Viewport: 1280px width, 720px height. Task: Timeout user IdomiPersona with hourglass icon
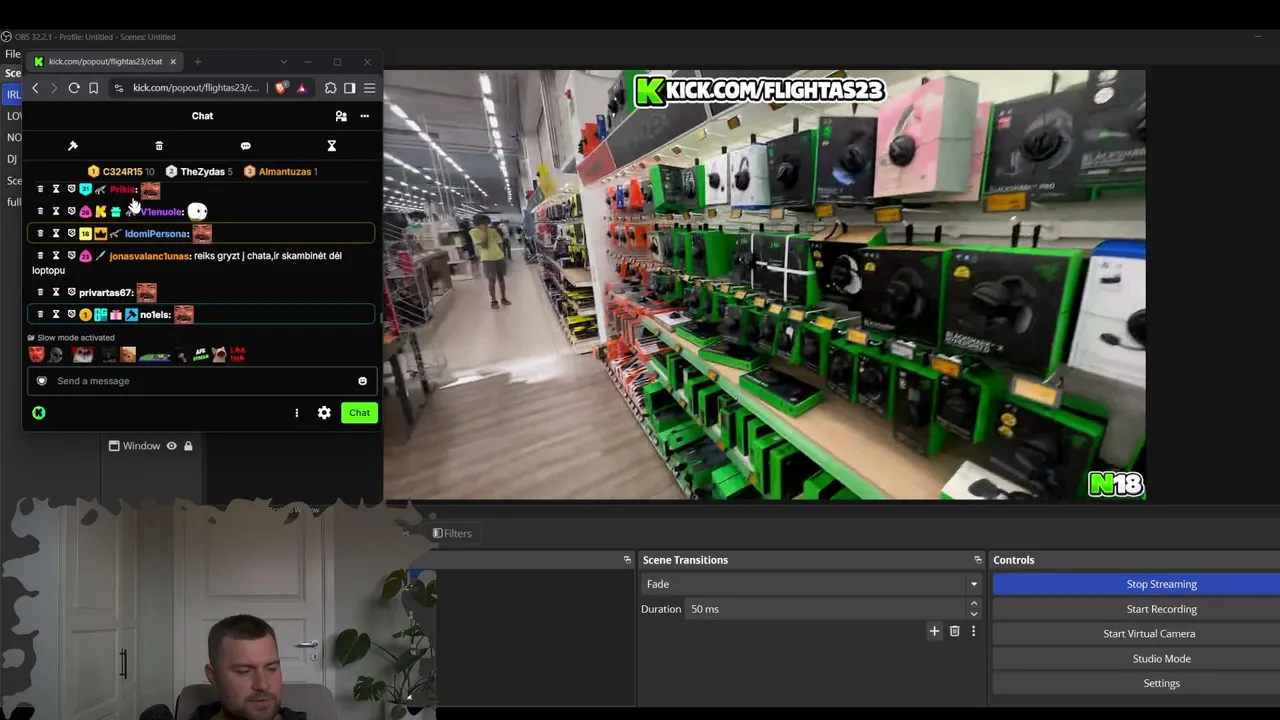point(56,234)
